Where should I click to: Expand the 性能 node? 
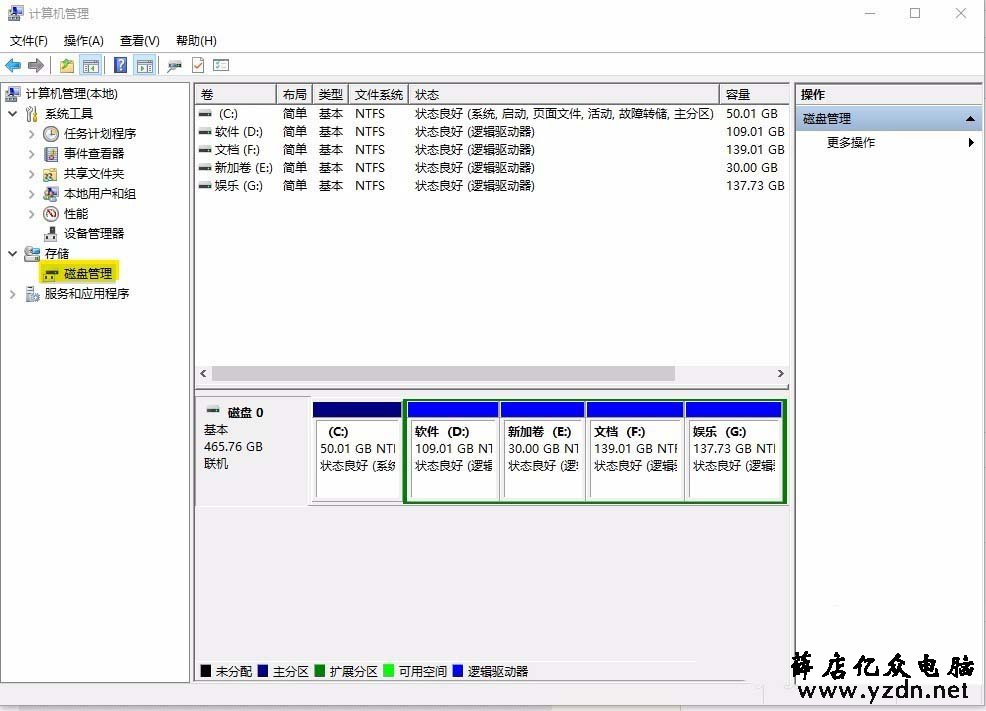click(31, 214)
